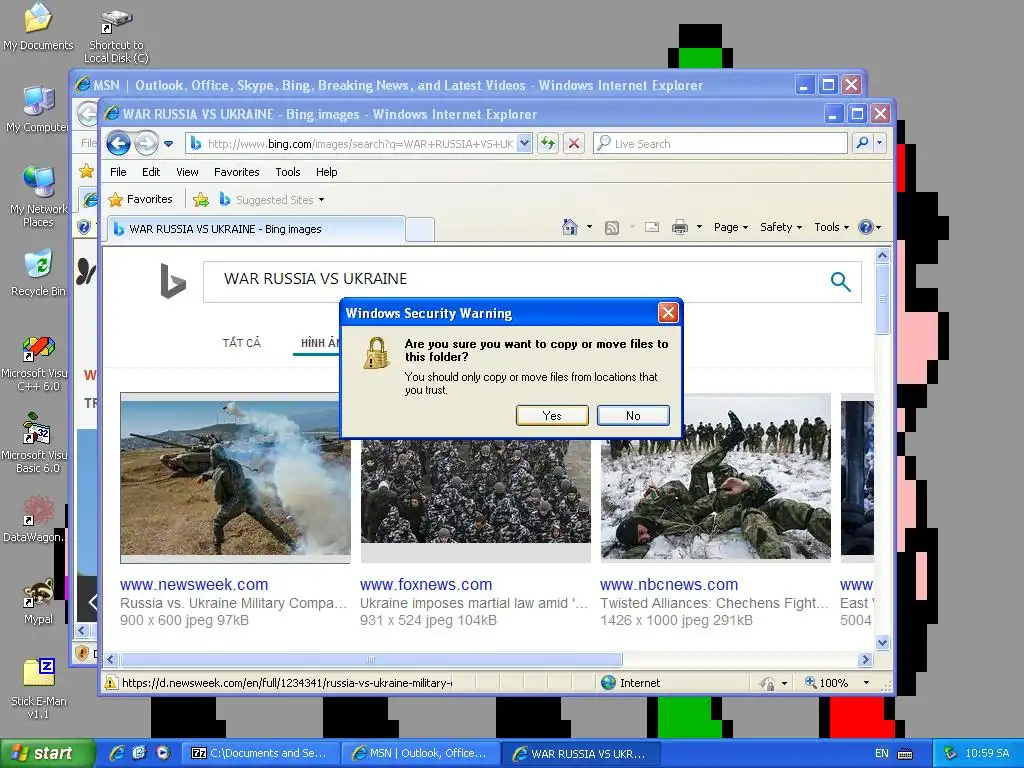Open the Microsoft Visual C++ 6.0 desktop shortcut
1024x768 pixels.
(x=35, y=364)
